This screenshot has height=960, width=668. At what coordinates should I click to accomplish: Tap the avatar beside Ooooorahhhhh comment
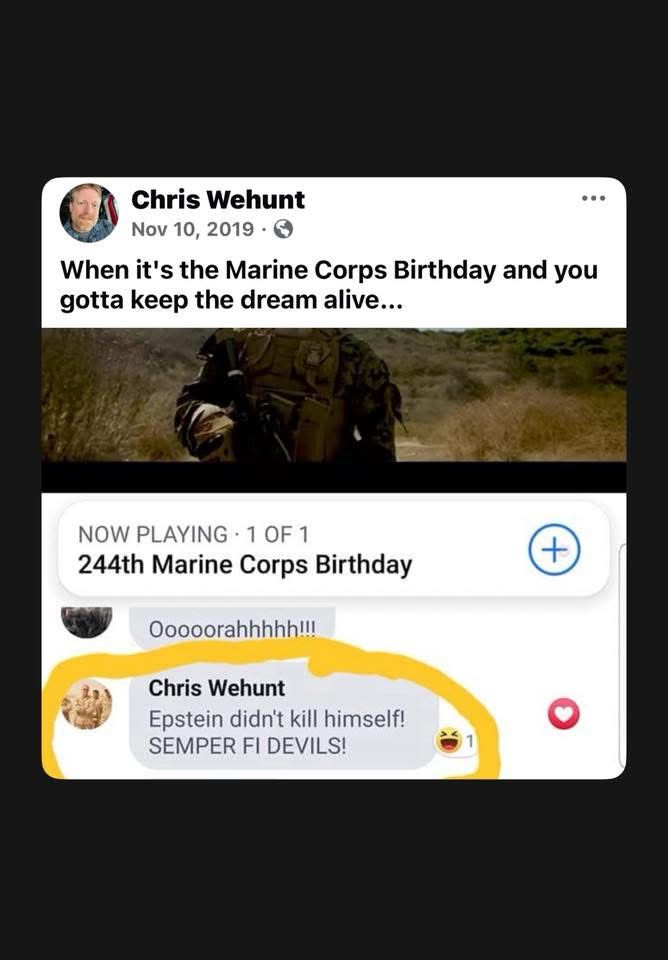(87, 621)
